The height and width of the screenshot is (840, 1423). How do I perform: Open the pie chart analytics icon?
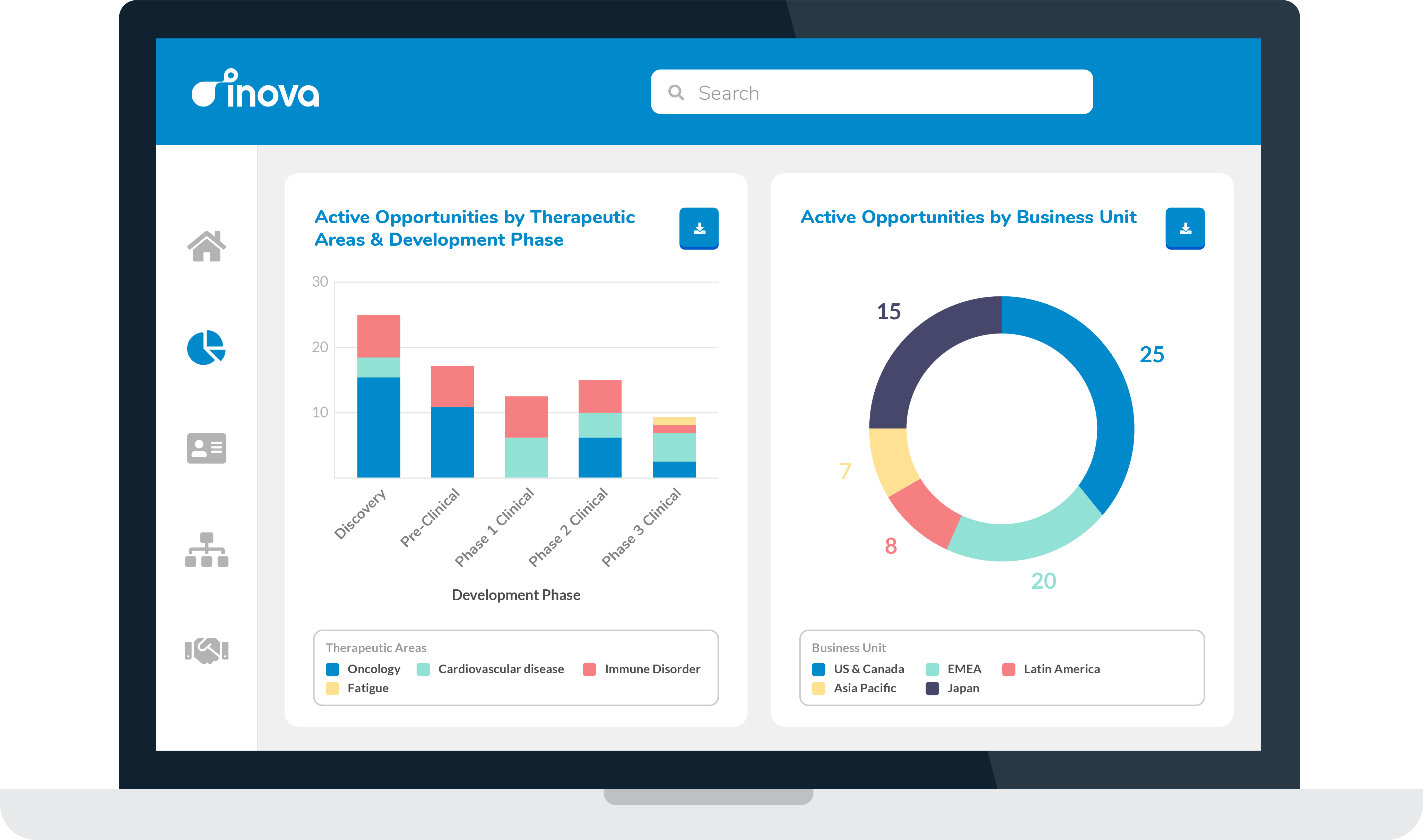(x=206, y=348)
